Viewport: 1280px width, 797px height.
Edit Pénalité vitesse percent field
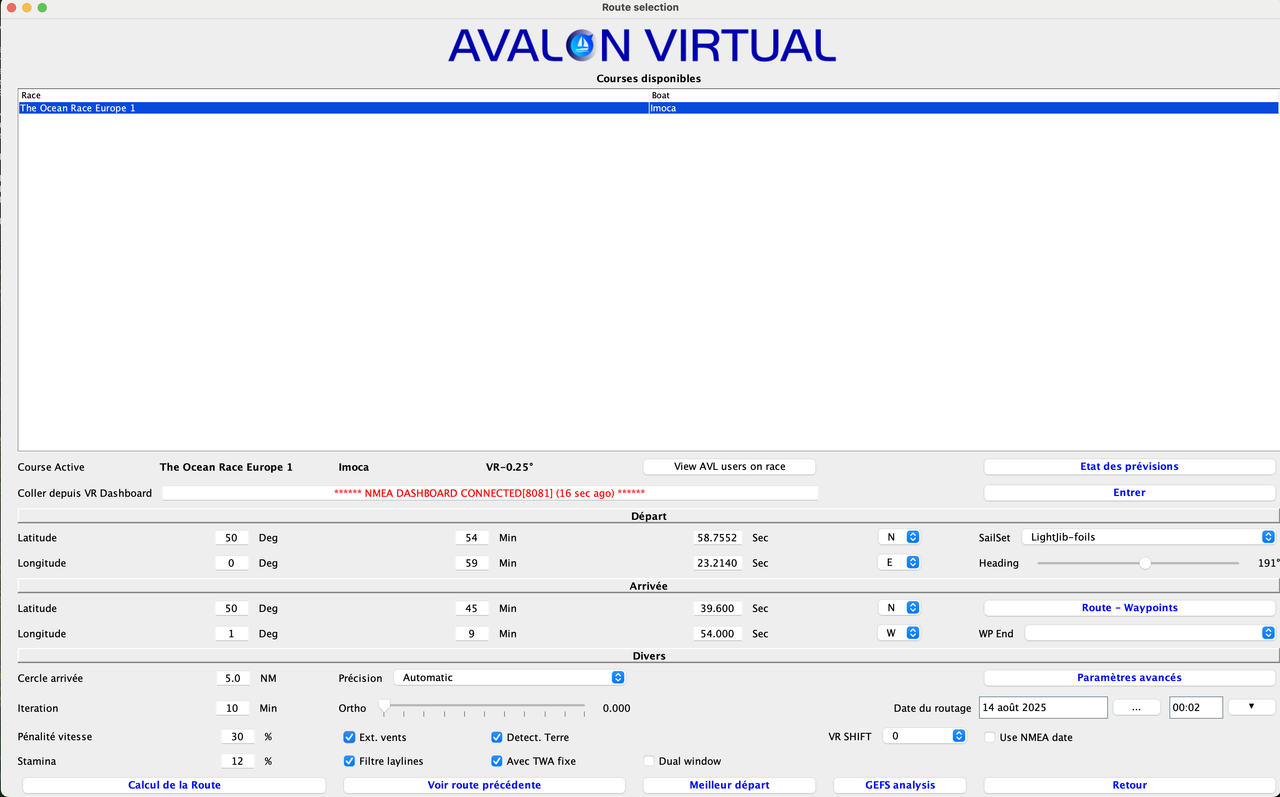(237, 737)
